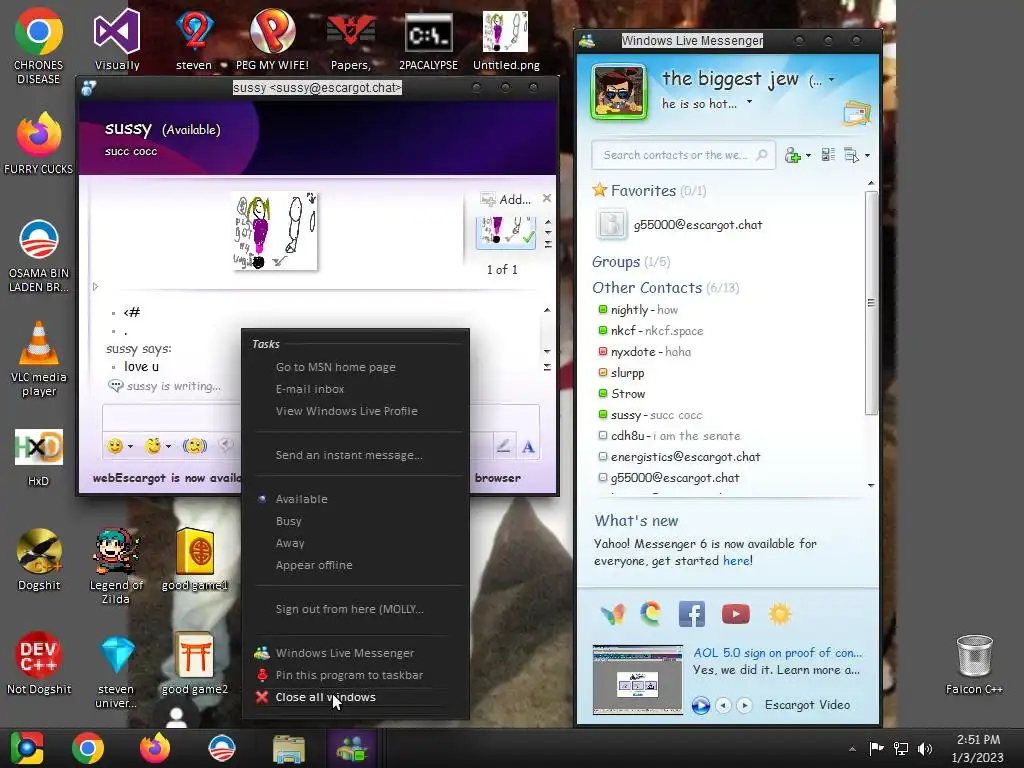Image resolution: width=1024 pixels, height=768 pixels.
Task: Choose Appear offline in Tasks menu
Action: click(314, 565)
